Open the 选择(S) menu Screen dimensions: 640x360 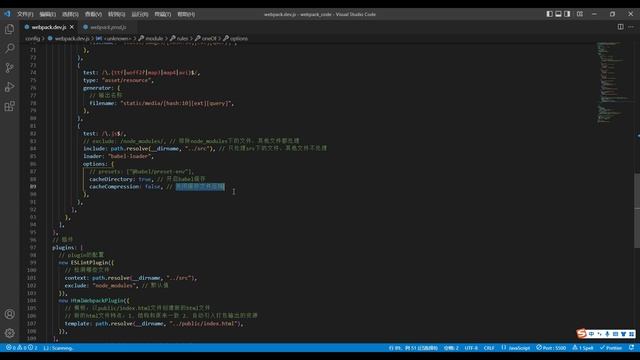point(70,14)
